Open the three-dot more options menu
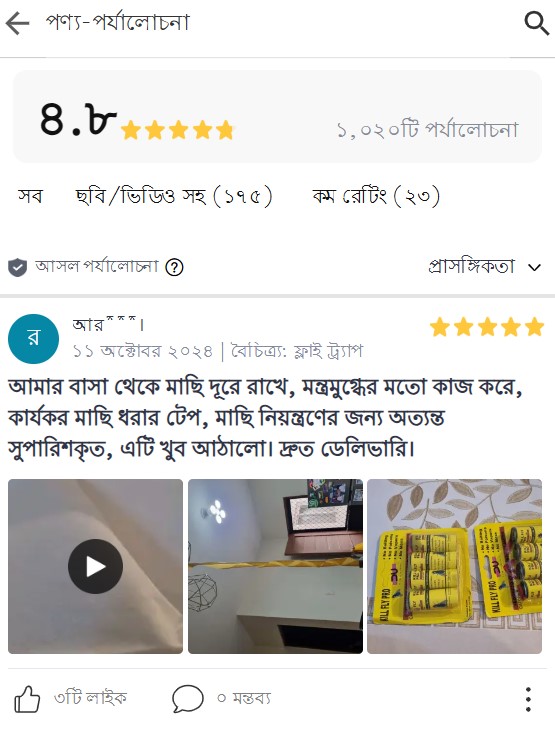Screen dimensions: 555x733 tap(528, 700)
